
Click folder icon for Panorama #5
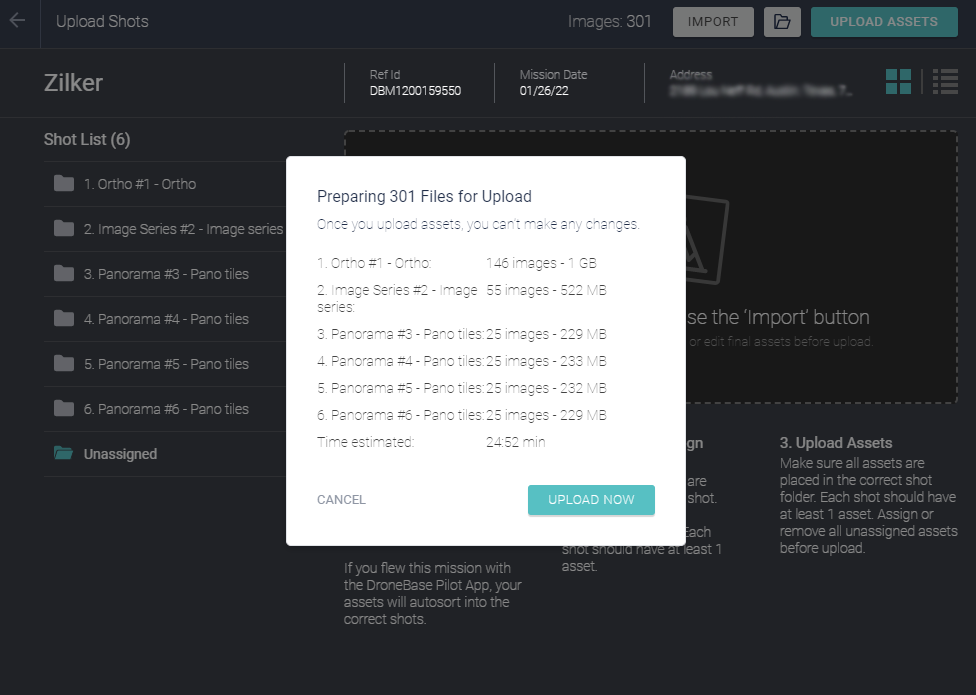coord(63,363)
